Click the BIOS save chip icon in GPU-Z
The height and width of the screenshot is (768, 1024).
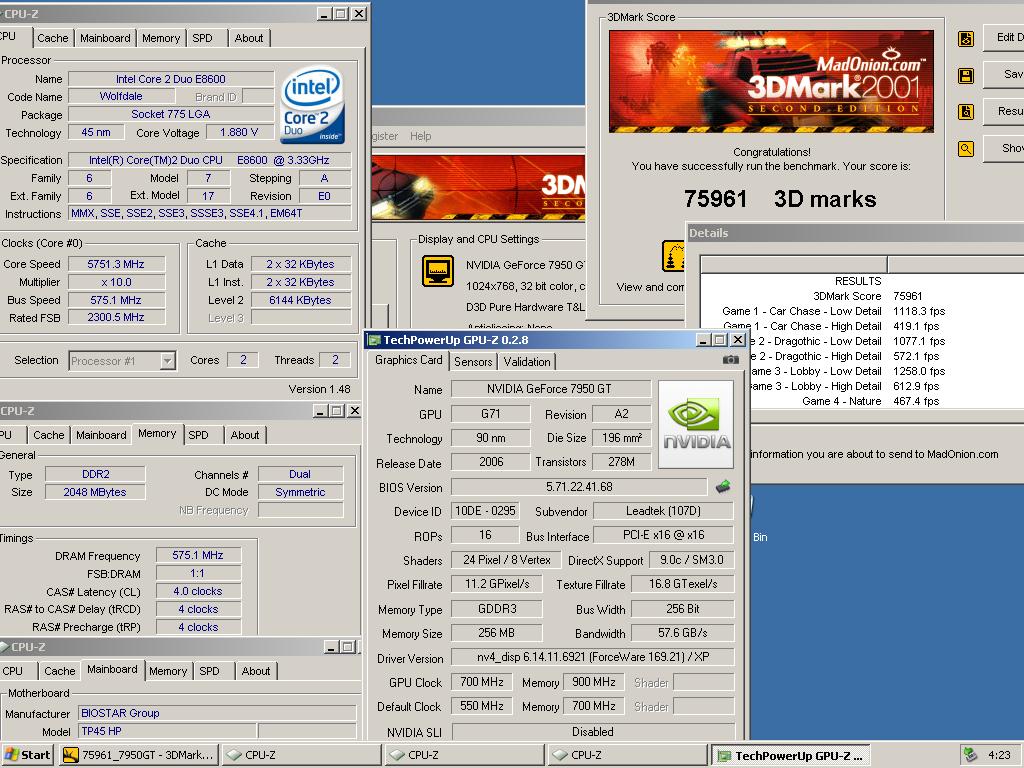722,487
